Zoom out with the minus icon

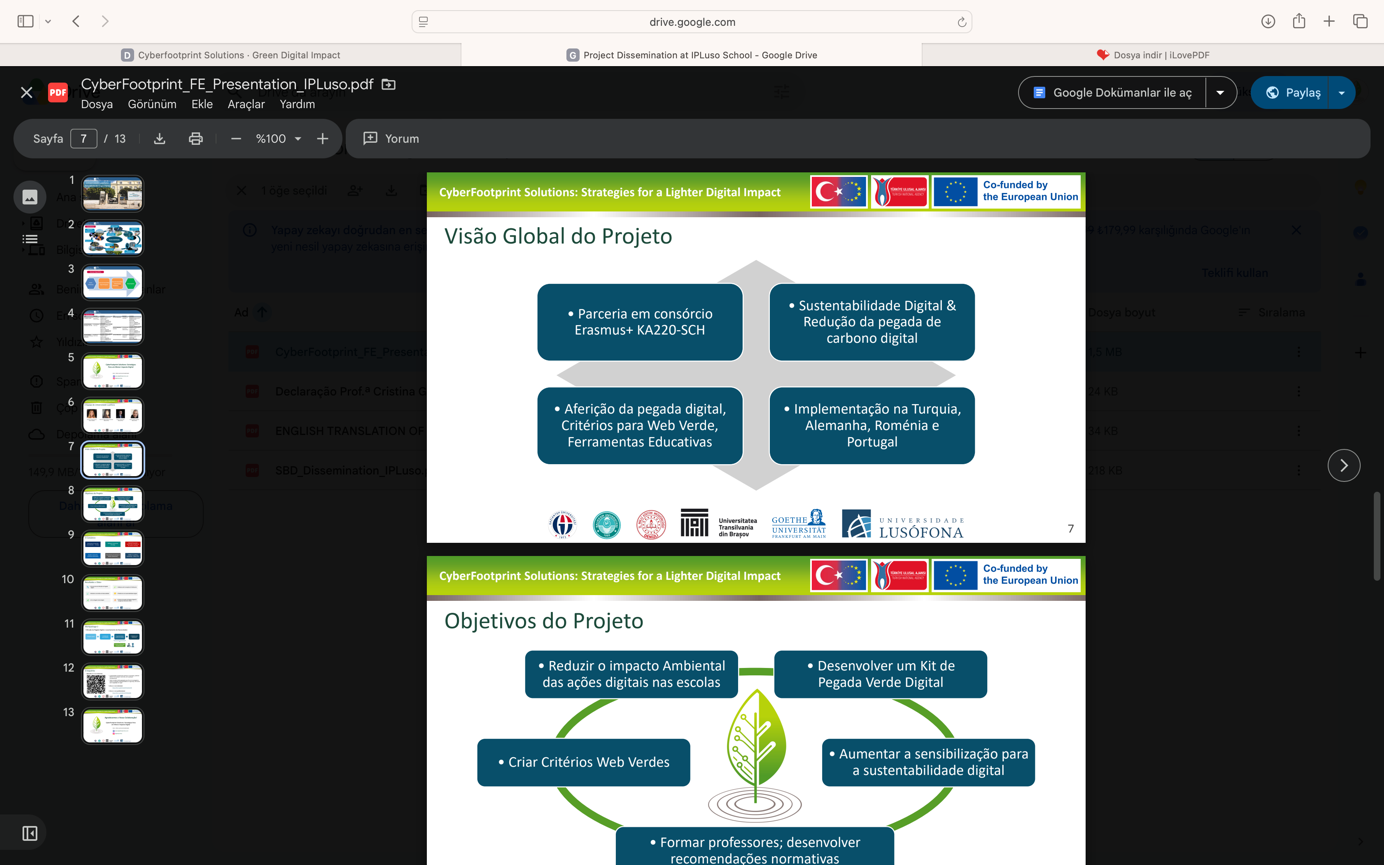[x=236, y=139]
